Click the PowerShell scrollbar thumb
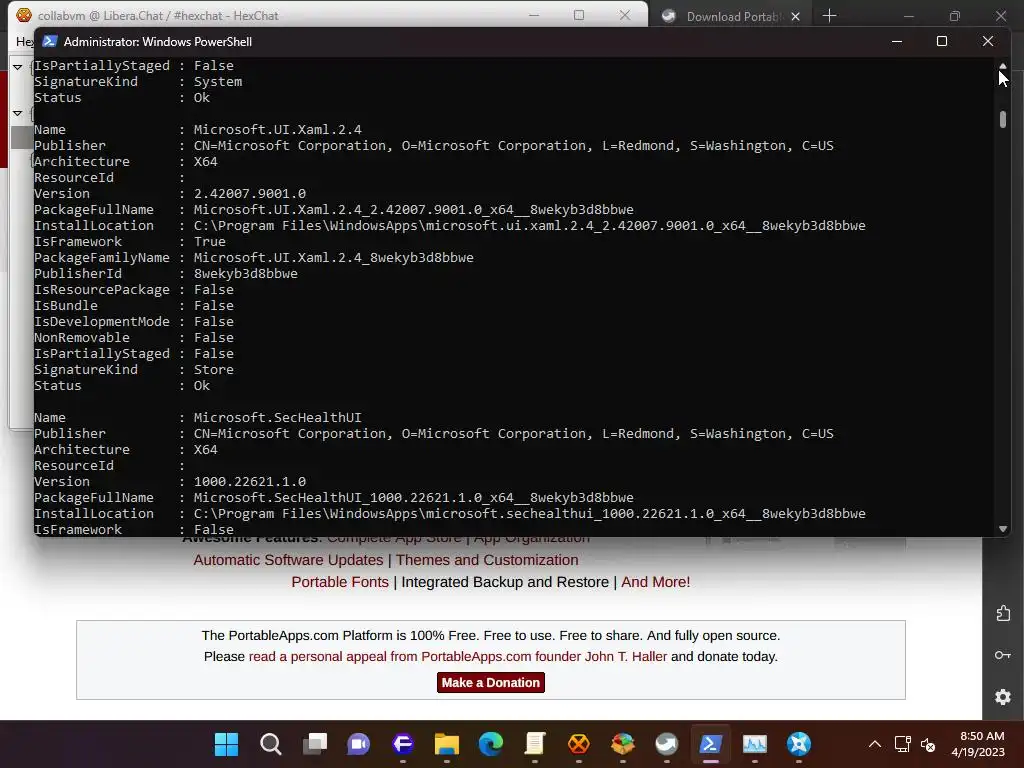The width and height of the screenshot is (1024, 768). tap(1003, 120)
